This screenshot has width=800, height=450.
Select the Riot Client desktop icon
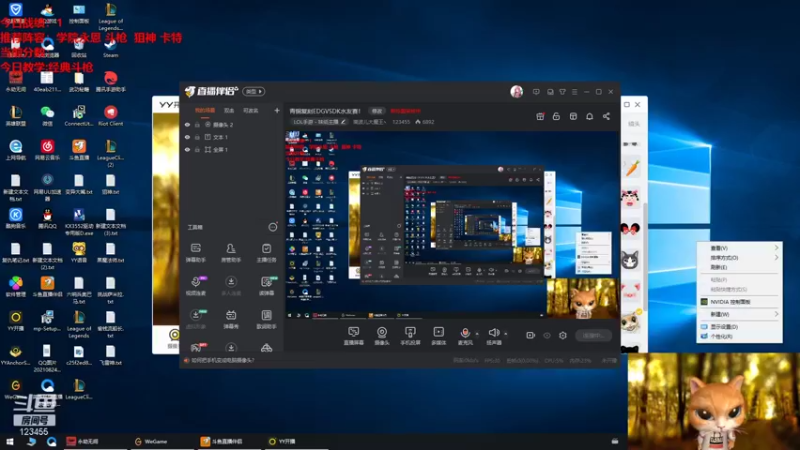pos(110,116)
